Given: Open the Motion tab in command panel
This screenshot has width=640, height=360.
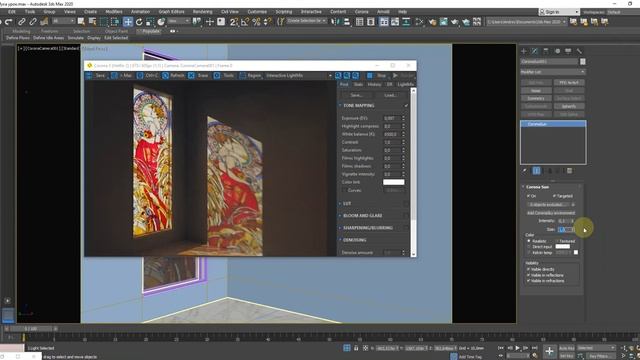Looking at the screenshot, I should click(x=557, y=51).
